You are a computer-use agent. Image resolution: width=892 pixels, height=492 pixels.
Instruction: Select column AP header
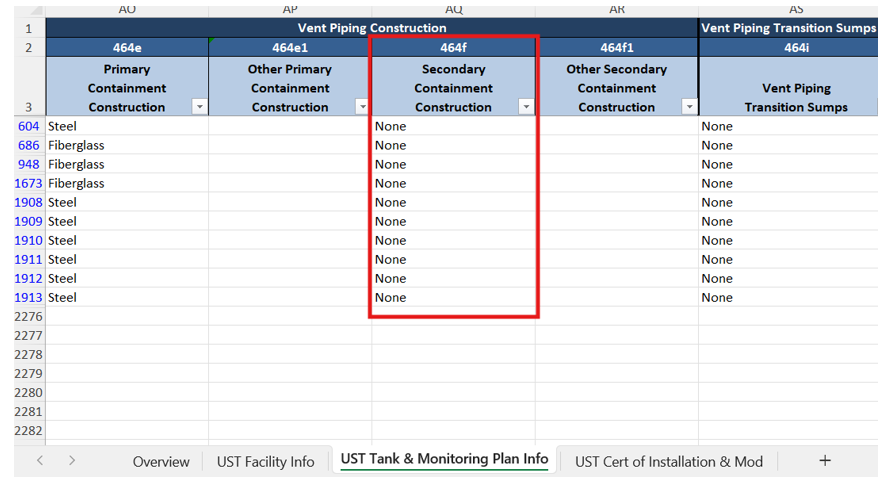(x=290, y=10)
